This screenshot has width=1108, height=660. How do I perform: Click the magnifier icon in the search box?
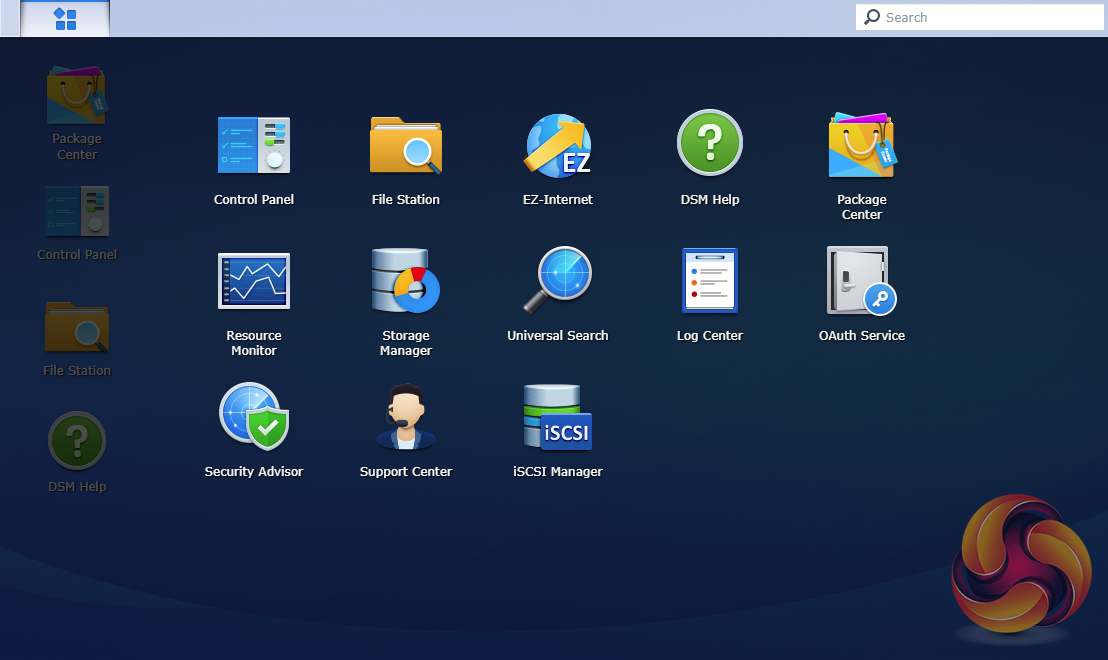pos(872,17)
